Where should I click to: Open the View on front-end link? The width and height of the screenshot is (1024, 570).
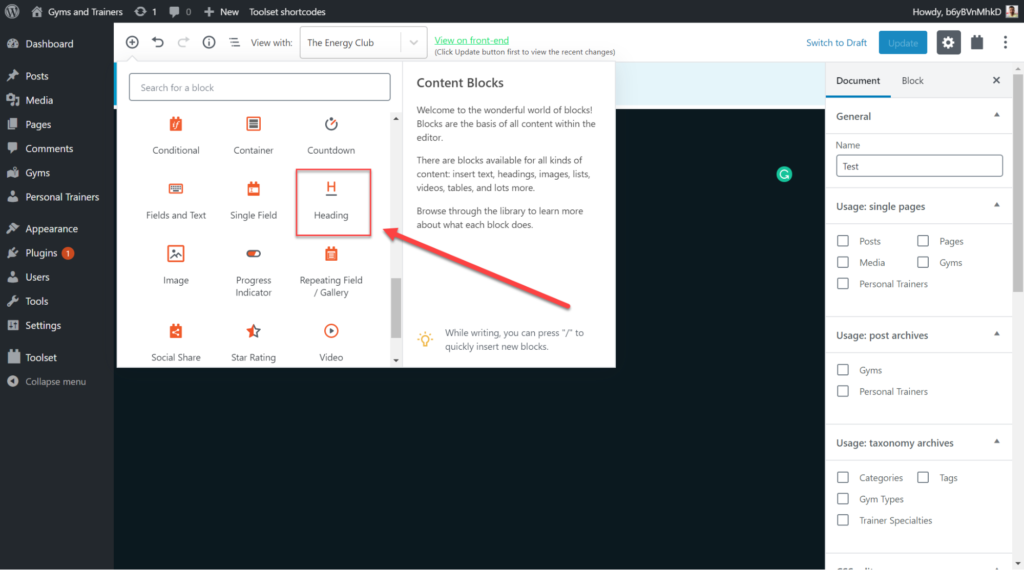[x=472, y=40]
